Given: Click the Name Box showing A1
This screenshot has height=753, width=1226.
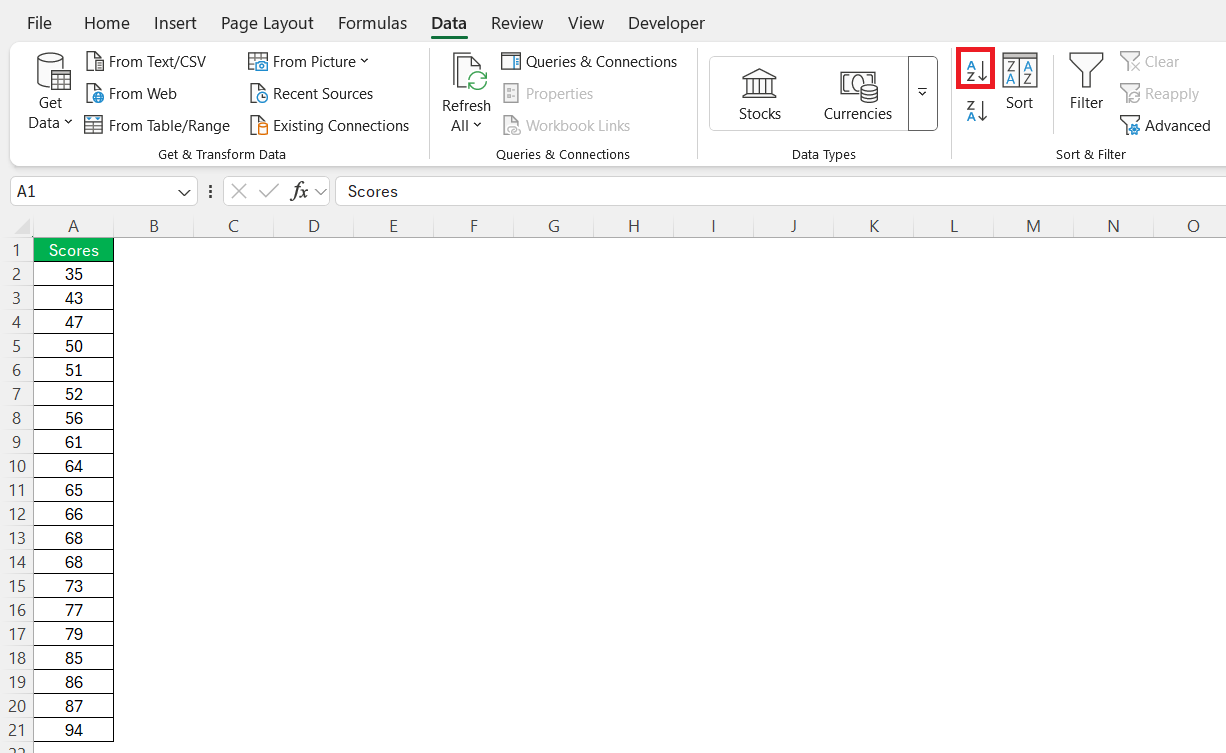Looking at the screenshot, I should point(92,191).
